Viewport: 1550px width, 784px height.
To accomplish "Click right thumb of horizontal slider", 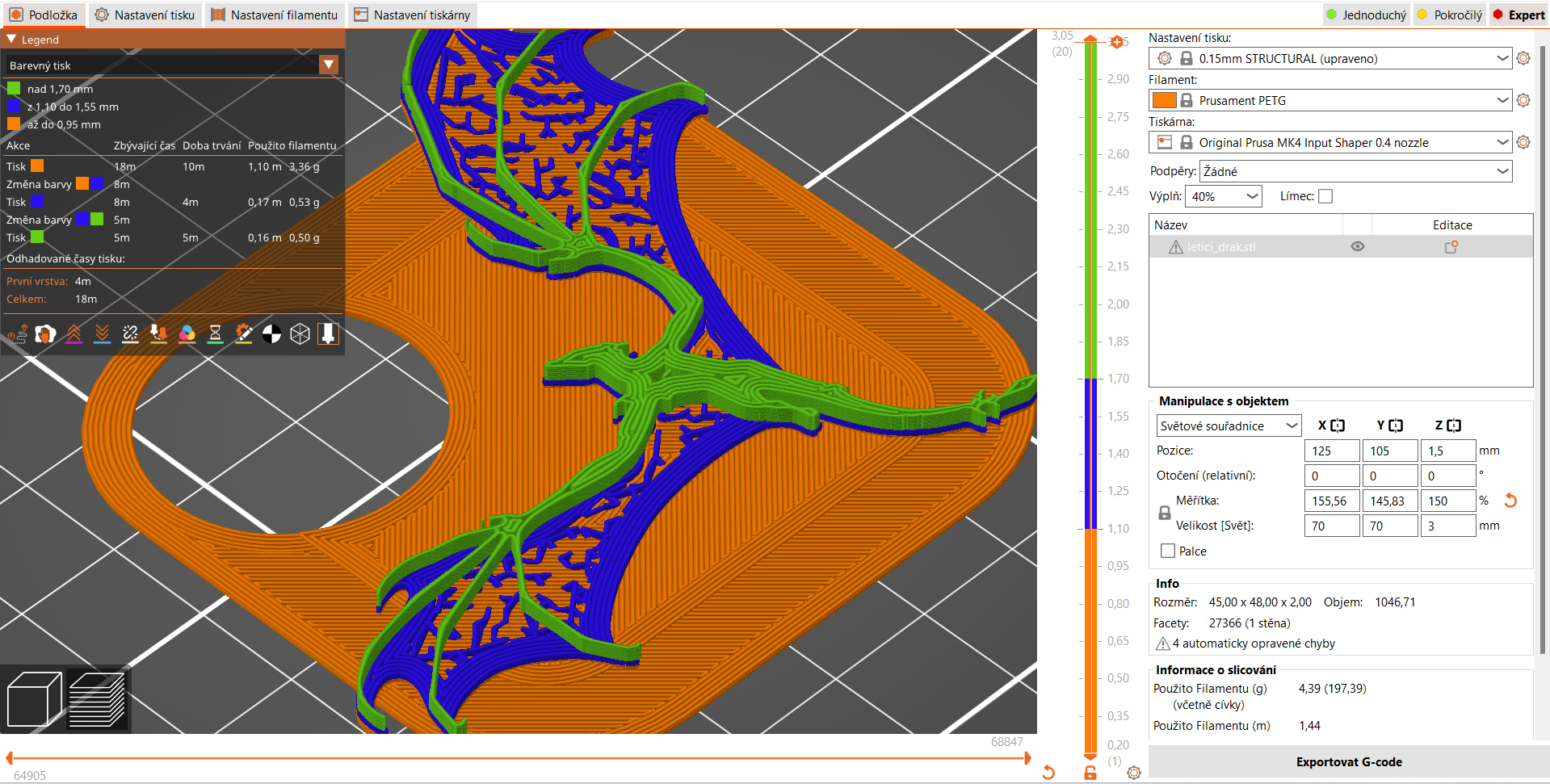I will tap(1027, 758).
